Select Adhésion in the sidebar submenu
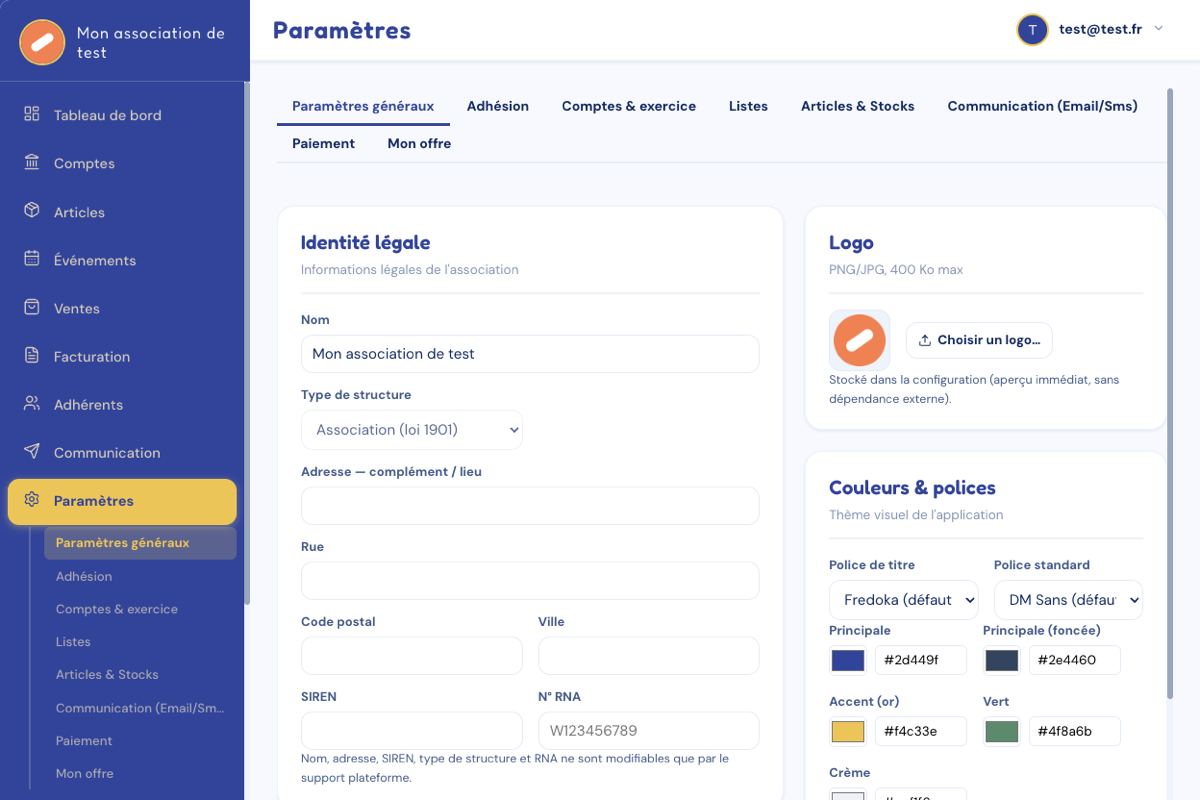 [140, 576]
